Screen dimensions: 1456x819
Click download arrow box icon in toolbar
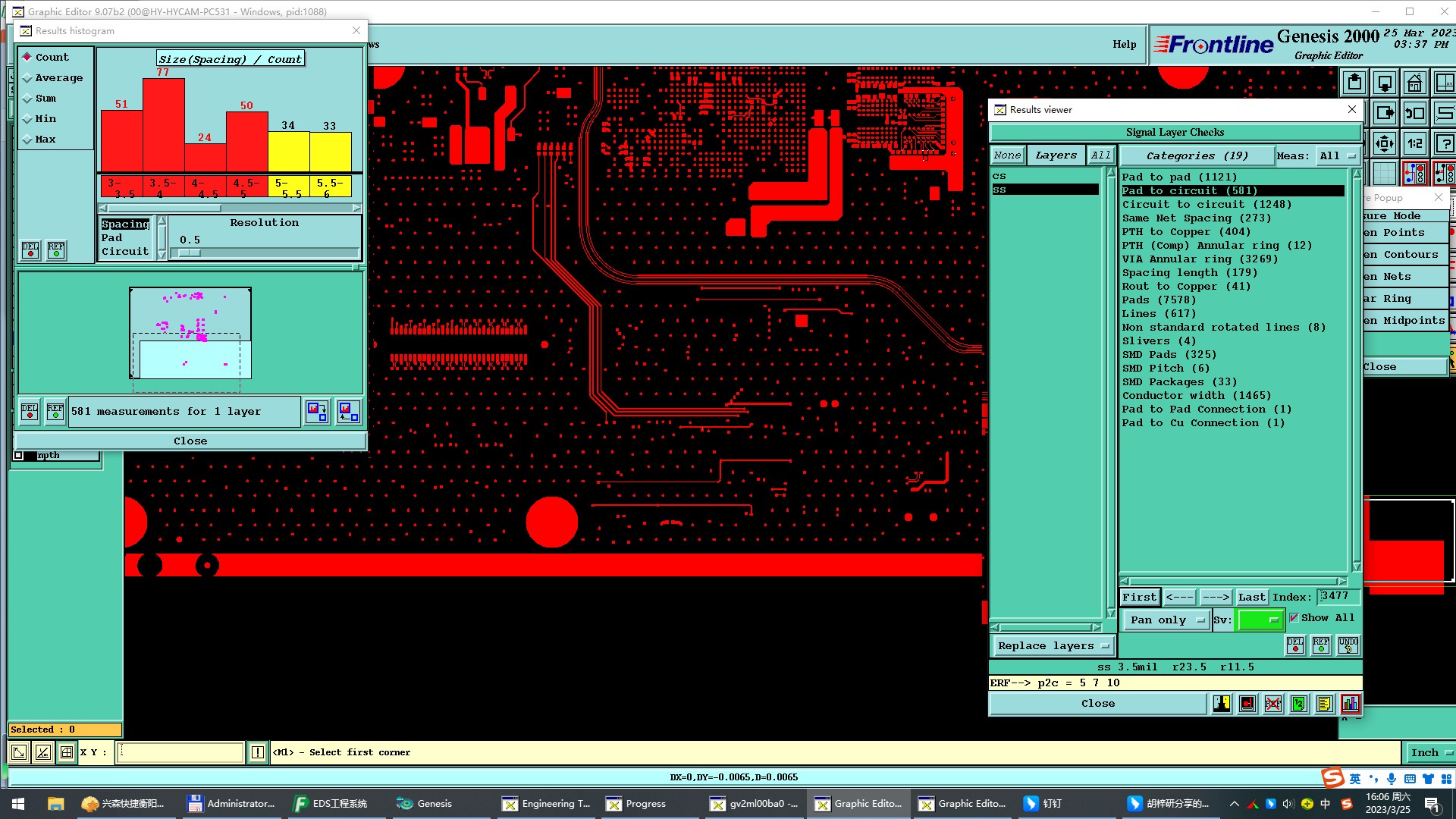click(x=1385, y=83)
